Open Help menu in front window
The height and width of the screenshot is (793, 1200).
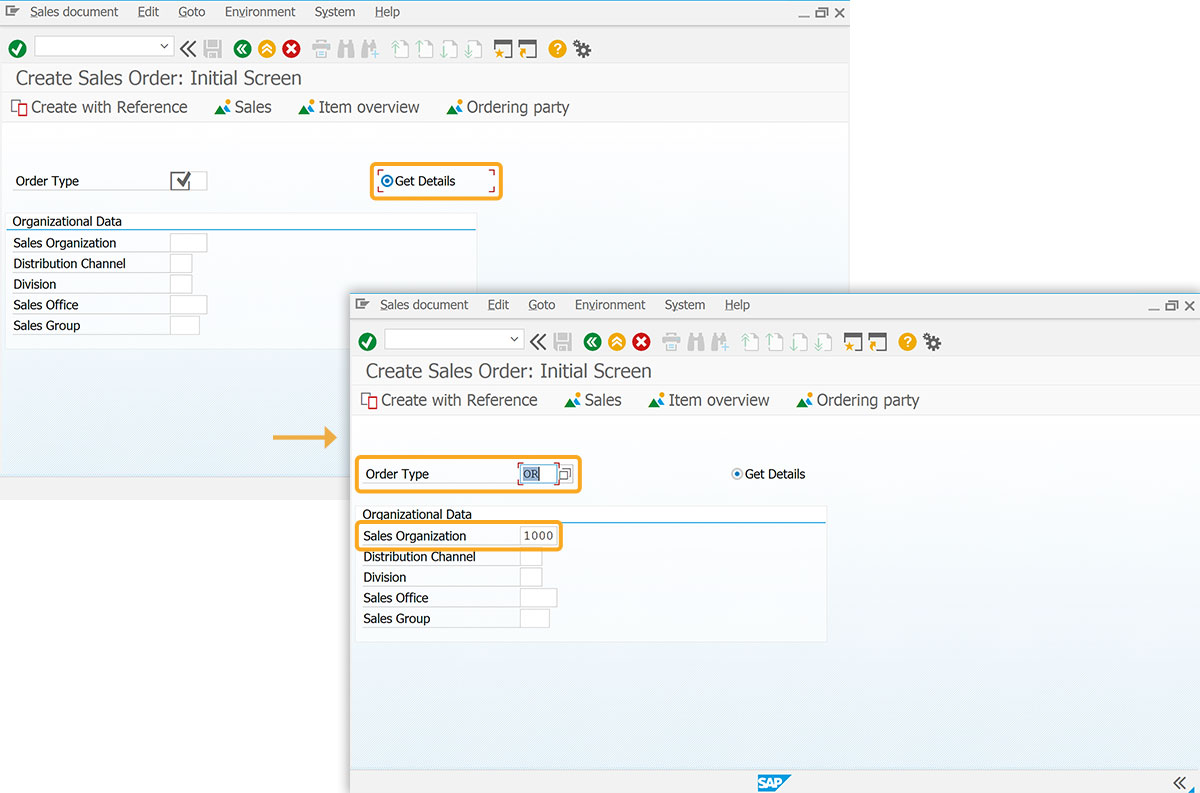coord(737,305)
